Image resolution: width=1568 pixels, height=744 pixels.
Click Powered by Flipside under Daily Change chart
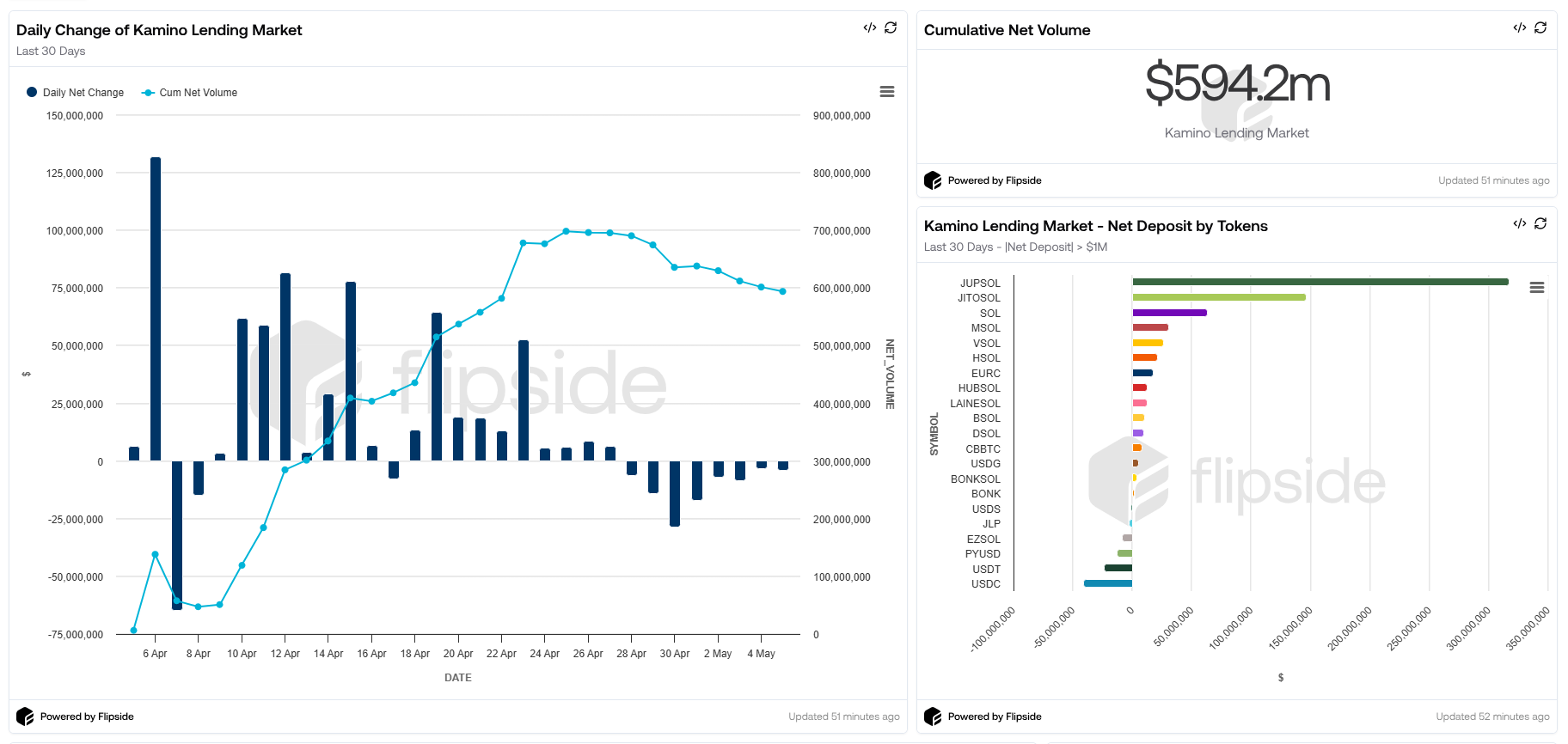tap(86, 717)
